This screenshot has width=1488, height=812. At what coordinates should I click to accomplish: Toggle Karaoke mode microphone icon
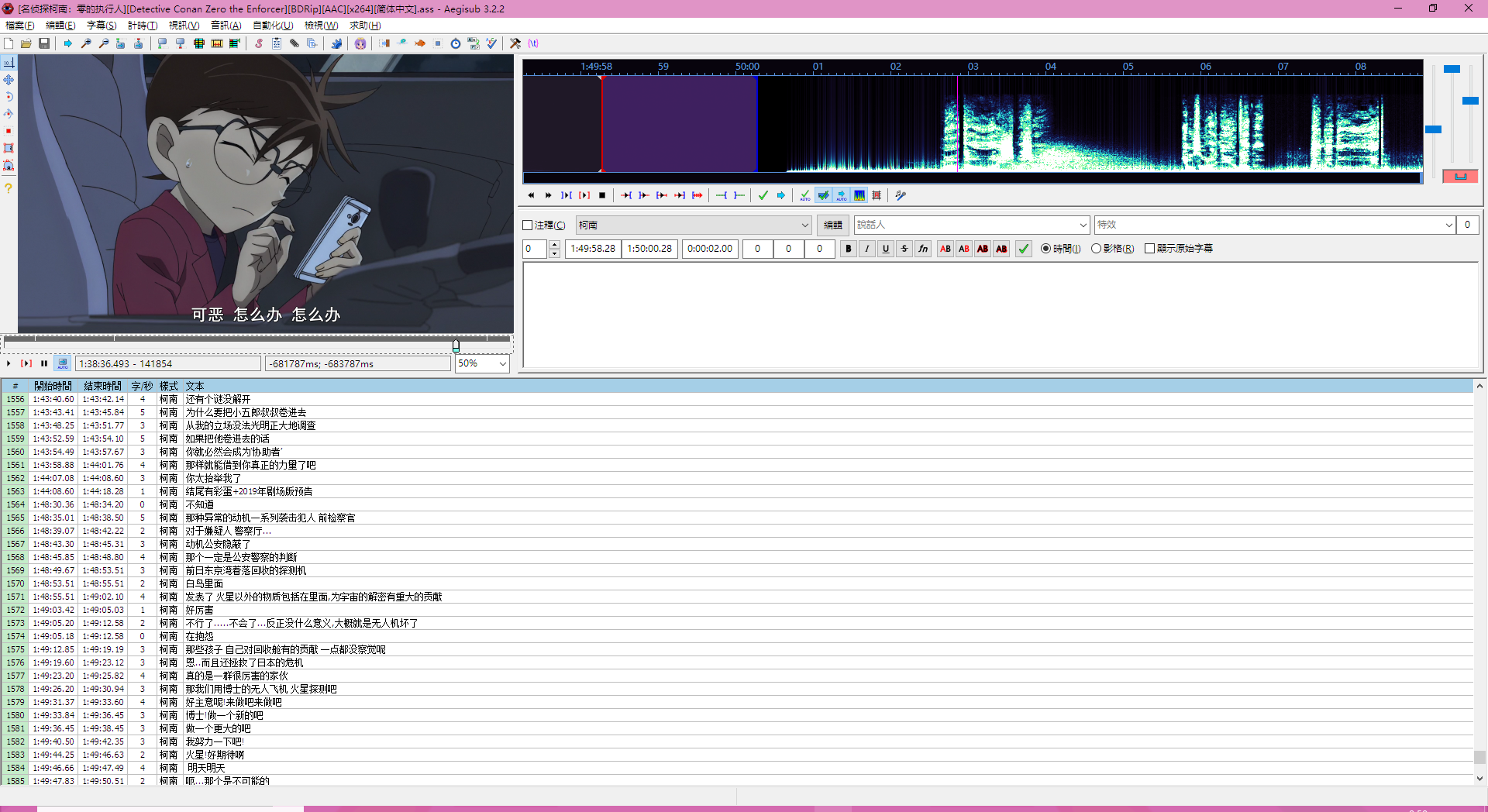pyautogui.click(x=900, y=195)
